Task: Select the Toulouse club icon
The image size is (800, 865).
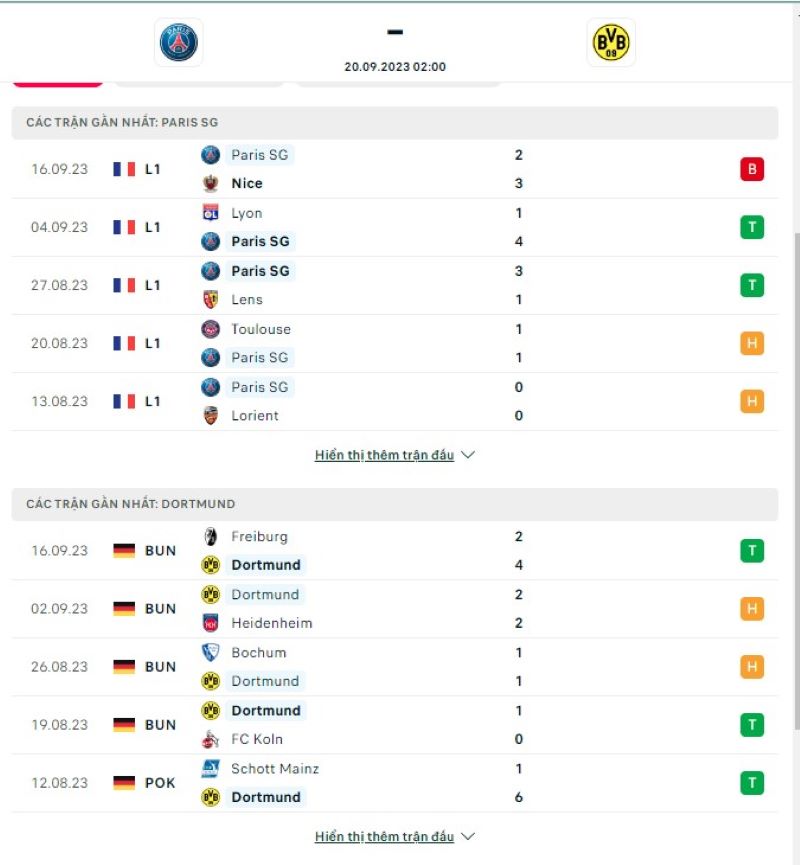Action: [210, 329]
